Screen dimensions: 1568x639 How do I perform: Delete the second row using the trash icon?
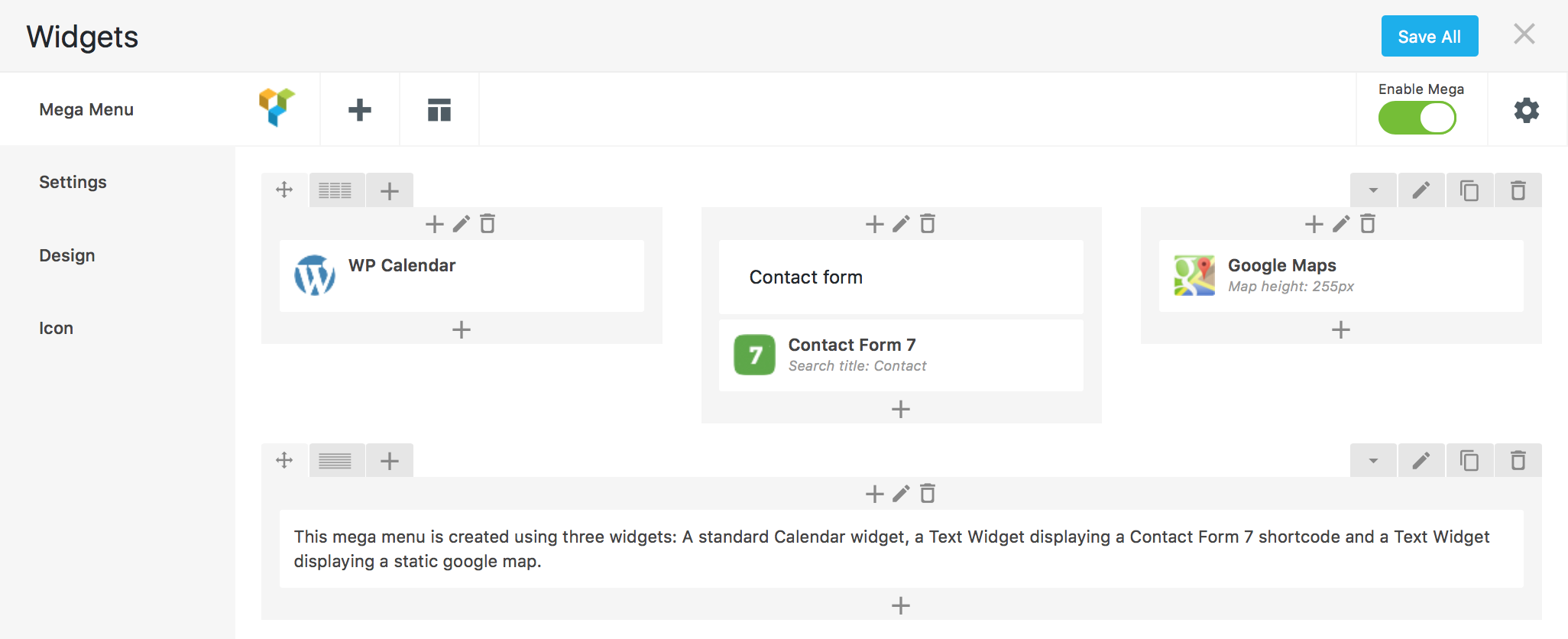1518,461
